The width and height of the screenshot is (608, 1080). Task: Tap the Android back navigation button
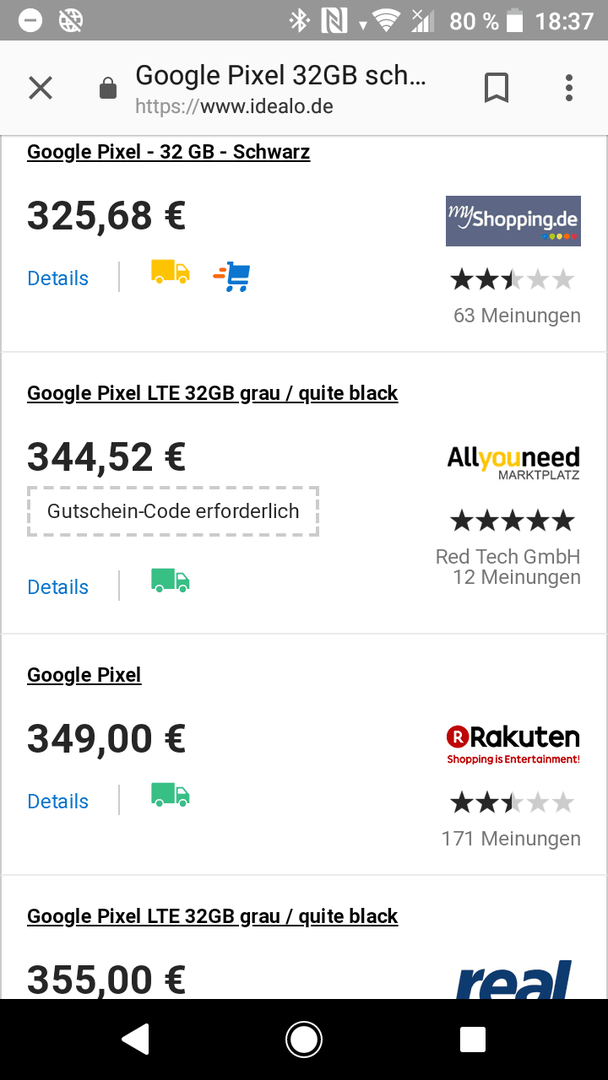135,1039
